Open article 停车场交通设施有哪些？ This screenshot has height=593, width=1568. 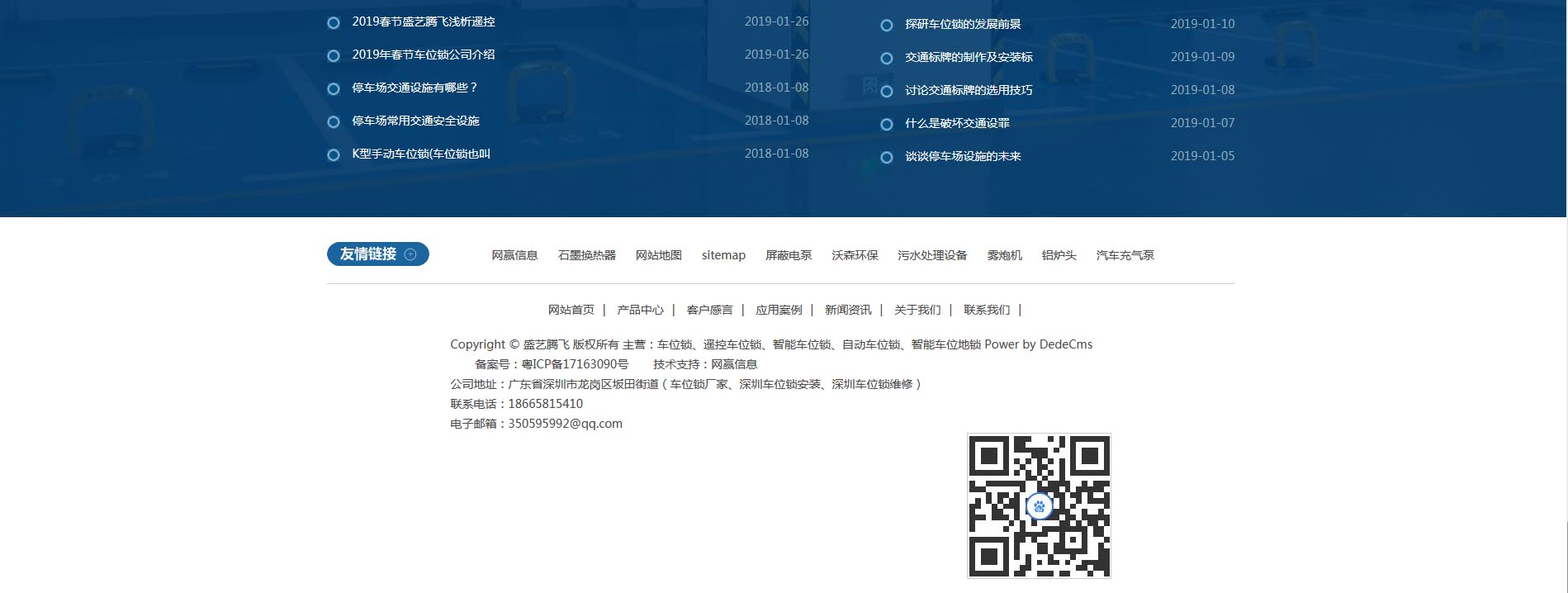[x=415, y=88]
